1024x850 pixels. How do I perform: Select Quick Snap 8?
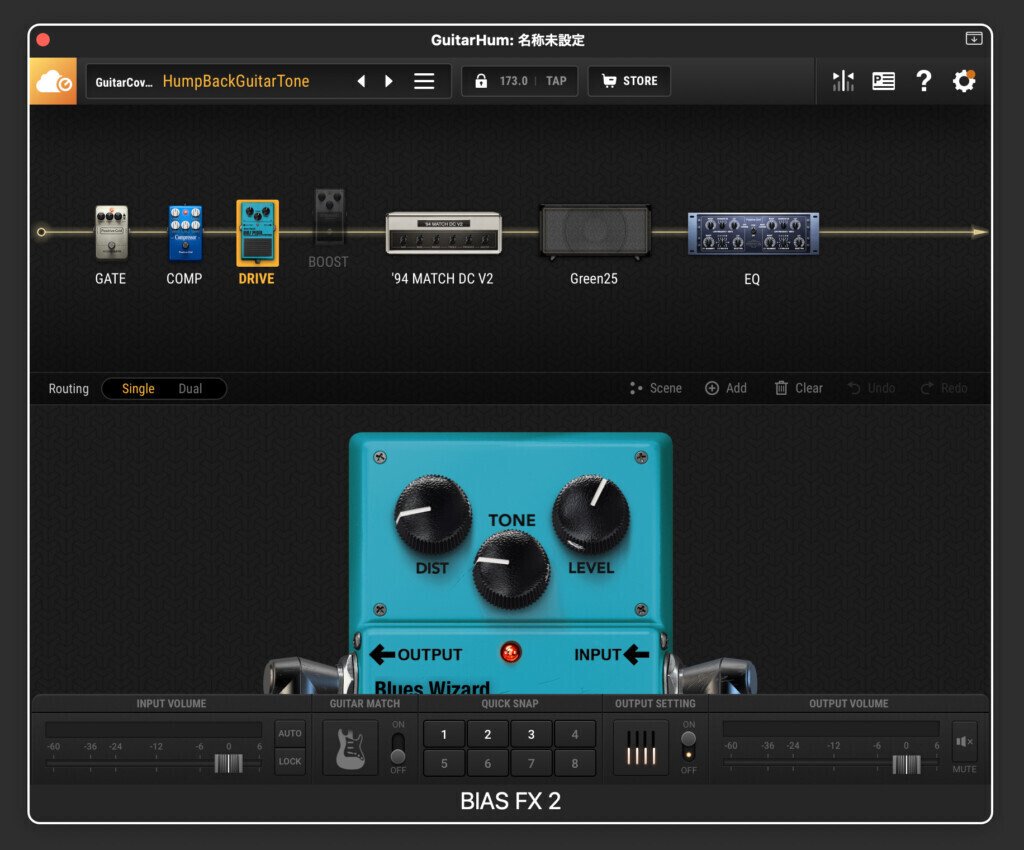click(575, 763)
